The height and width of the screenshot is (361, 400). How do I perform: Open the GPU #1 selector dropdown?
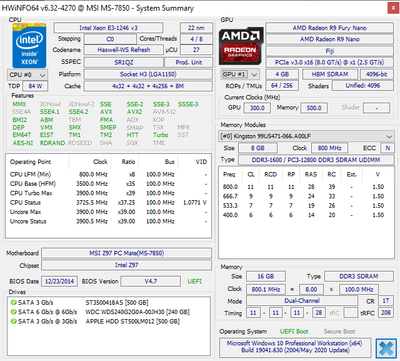click(x=240, y=74)
